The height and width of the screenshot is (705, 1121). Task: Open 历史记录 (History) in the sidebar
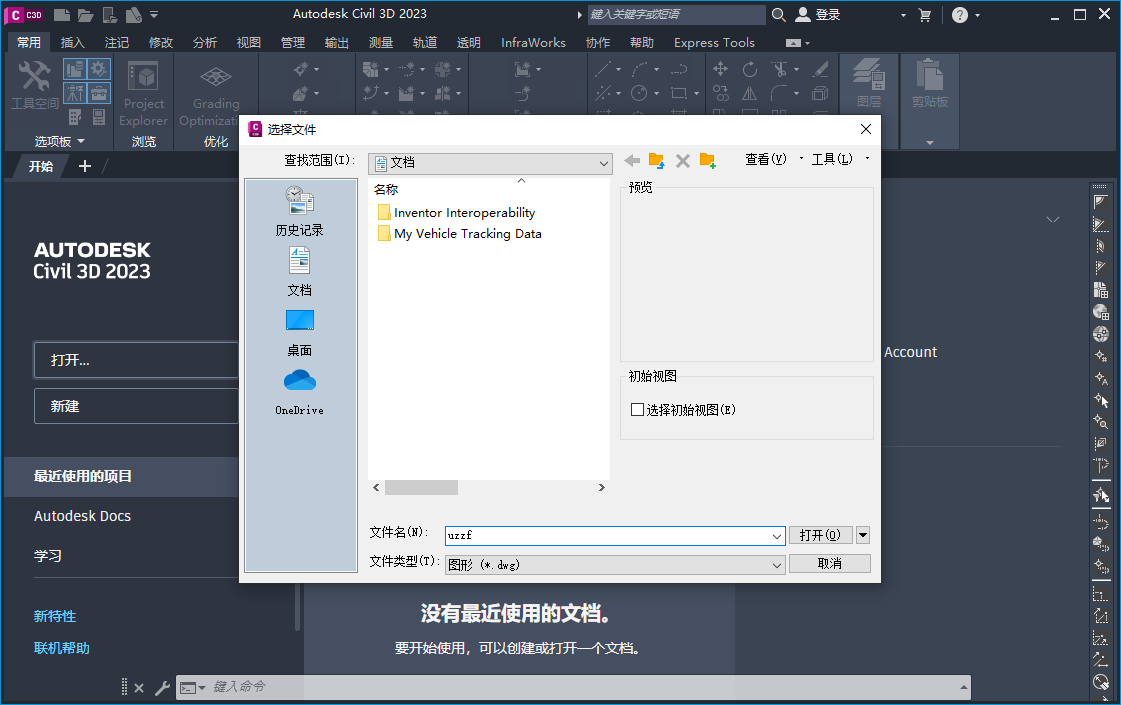[298, 210]
